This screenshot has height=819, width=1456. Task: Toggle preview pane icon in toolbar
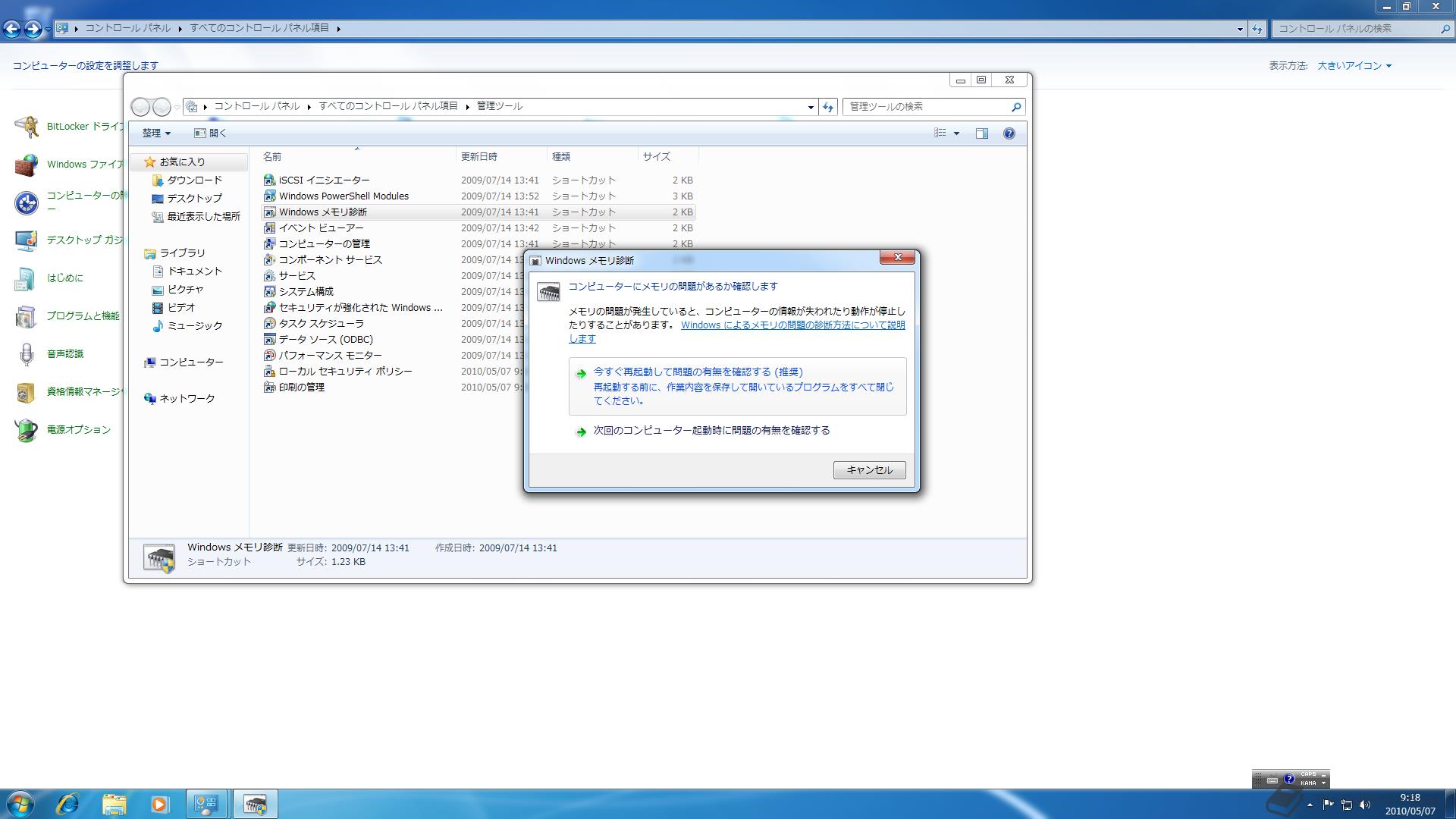(x=982, y=133)
